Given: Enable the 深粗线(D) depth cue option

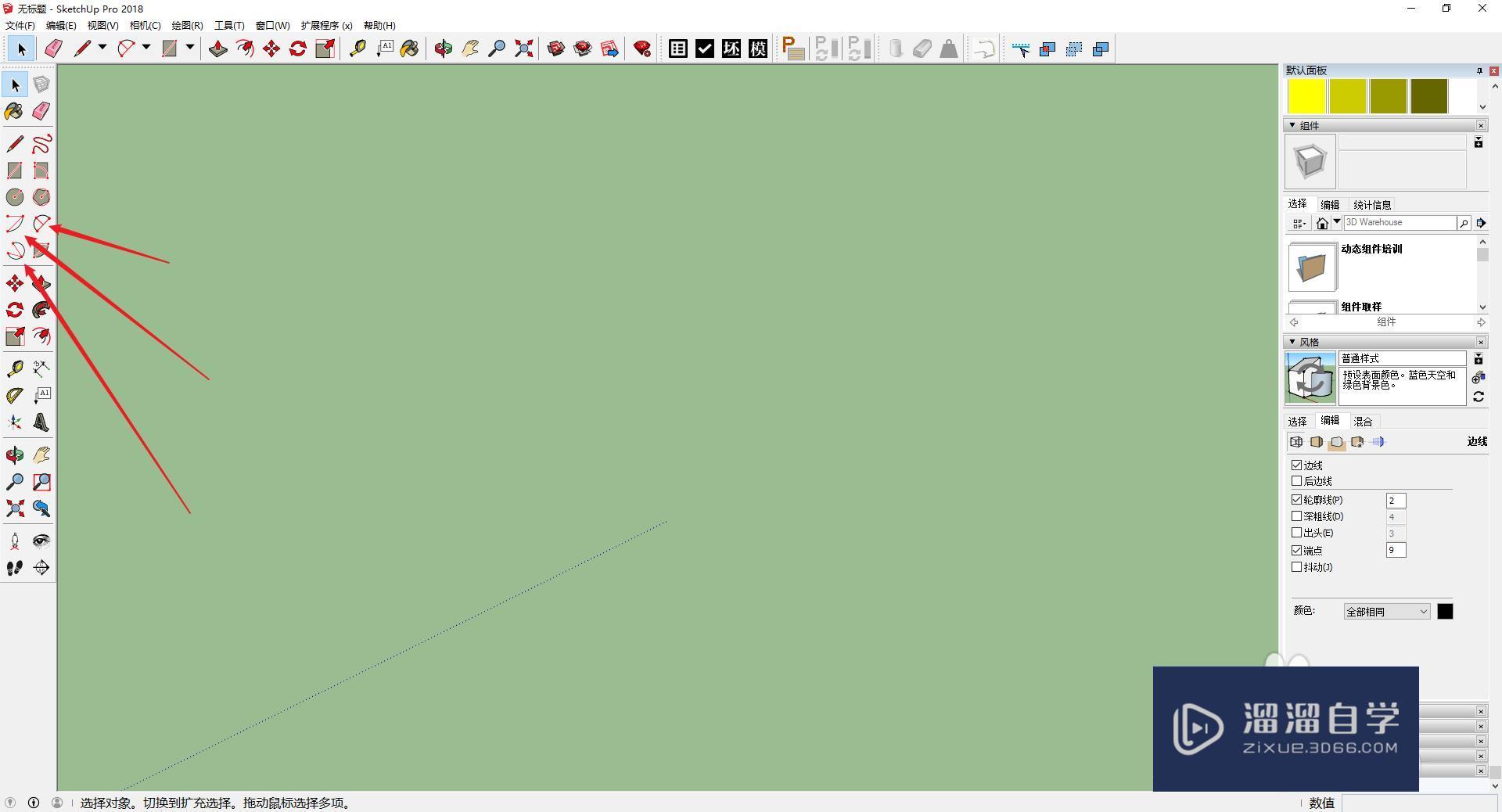Looking at the screenshot, I should [1296, 516].
